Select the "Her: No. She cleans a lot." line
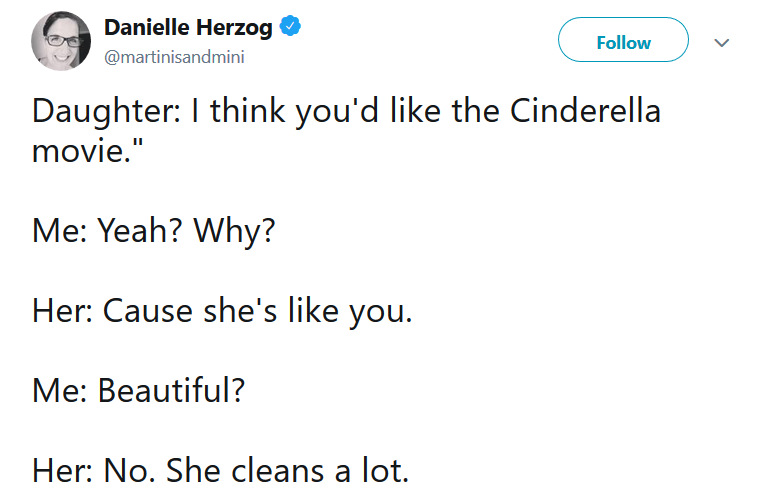 221,470
